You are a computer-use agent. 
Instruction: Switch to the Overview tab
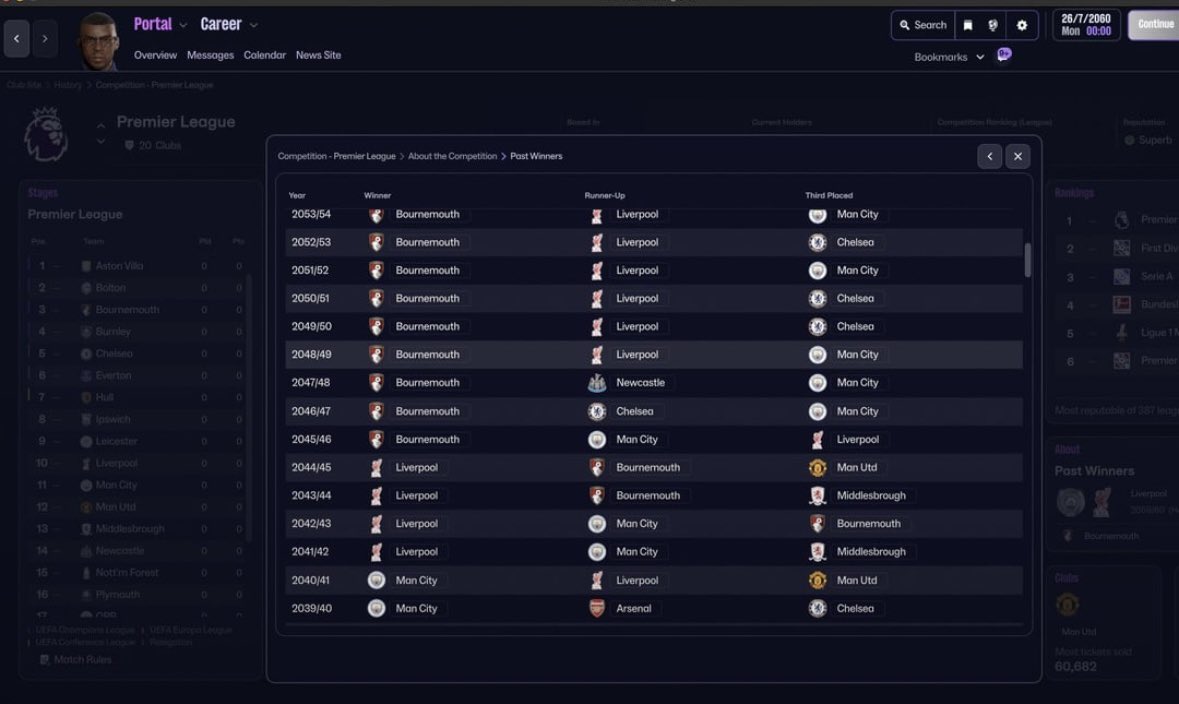tap(155, 55)
